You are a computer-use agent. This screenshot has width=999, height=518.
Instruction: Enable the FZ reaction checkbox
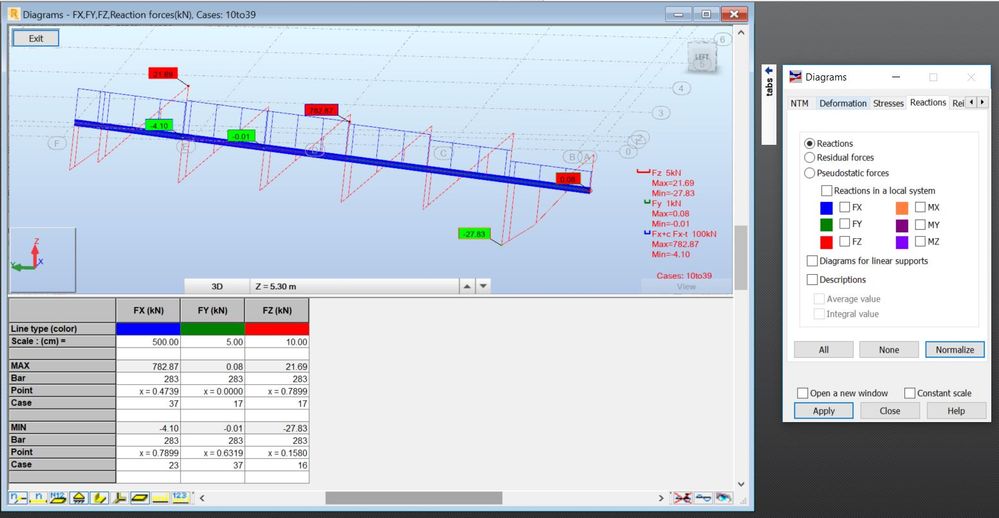(844, 241)
